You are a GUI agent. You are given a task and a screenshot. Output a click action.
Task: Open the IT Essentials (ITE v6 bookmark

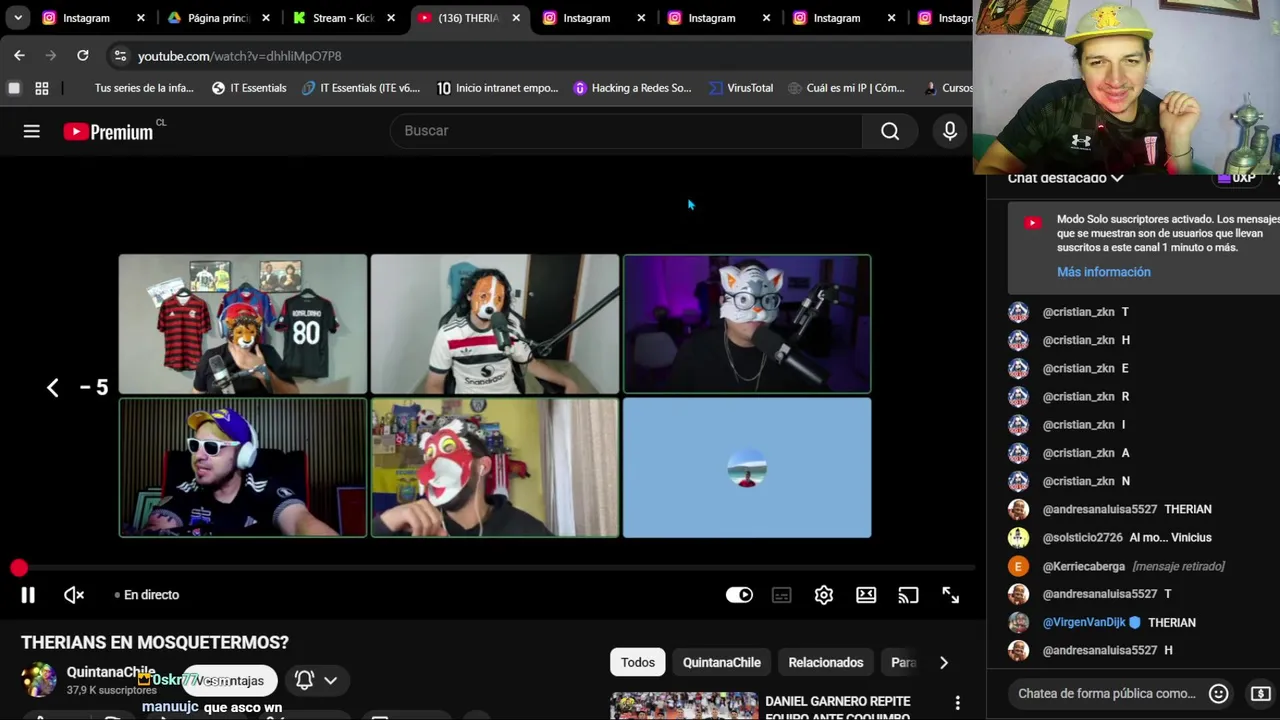click(361, 88)
